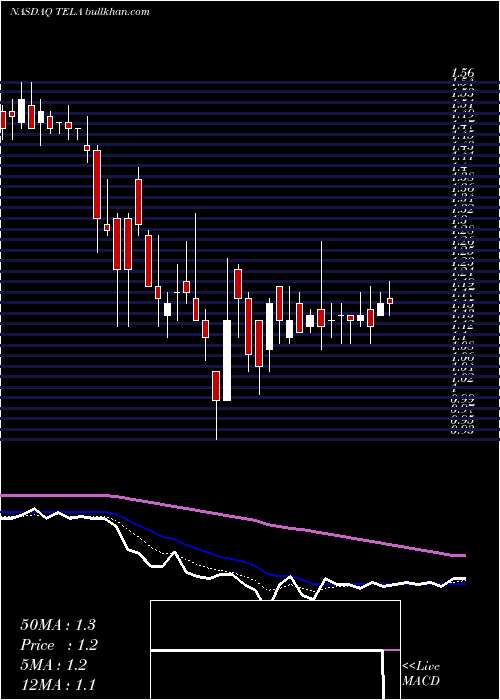500x700 pixels.
Task: Click the Price : 1.2 readout
Action: pyautogui.click(x=59, y=645)
